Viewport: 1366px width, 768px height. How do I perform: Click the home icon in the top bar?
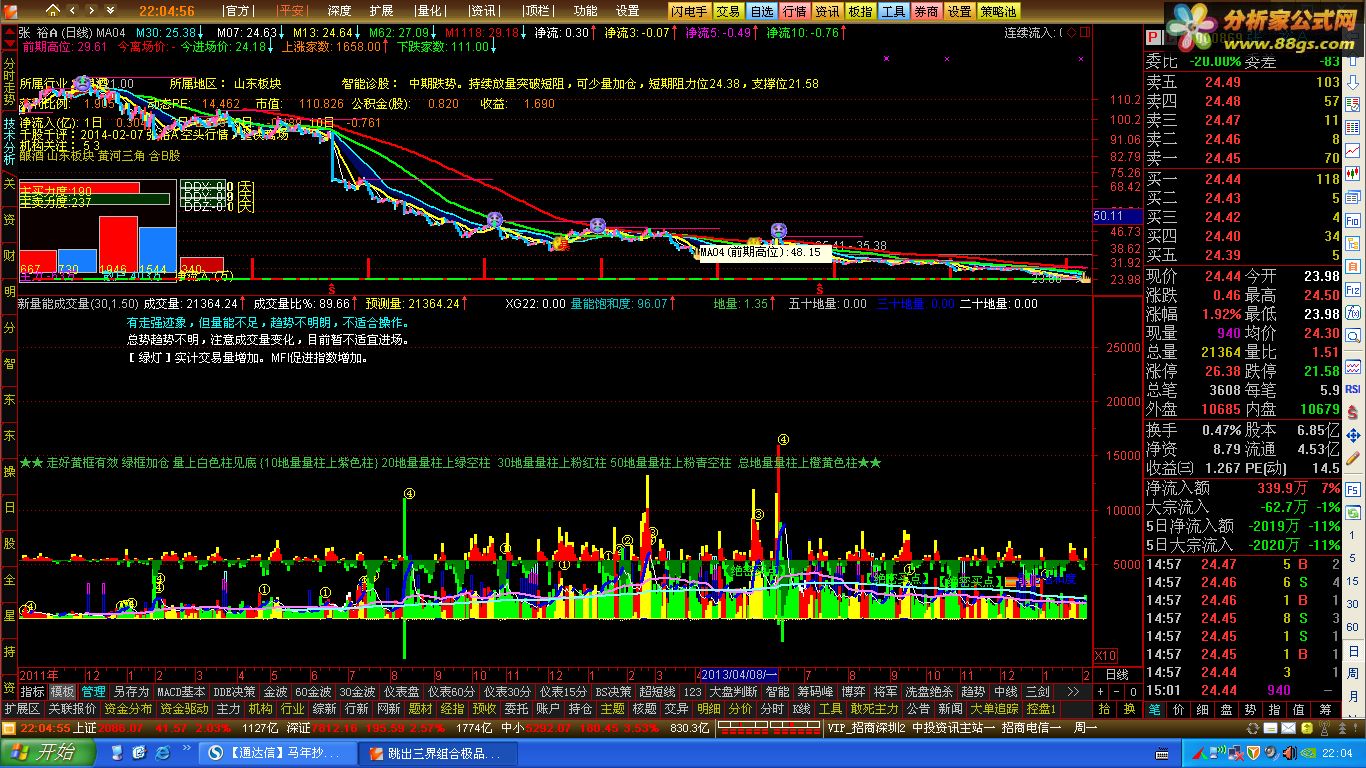coord(52,11)
